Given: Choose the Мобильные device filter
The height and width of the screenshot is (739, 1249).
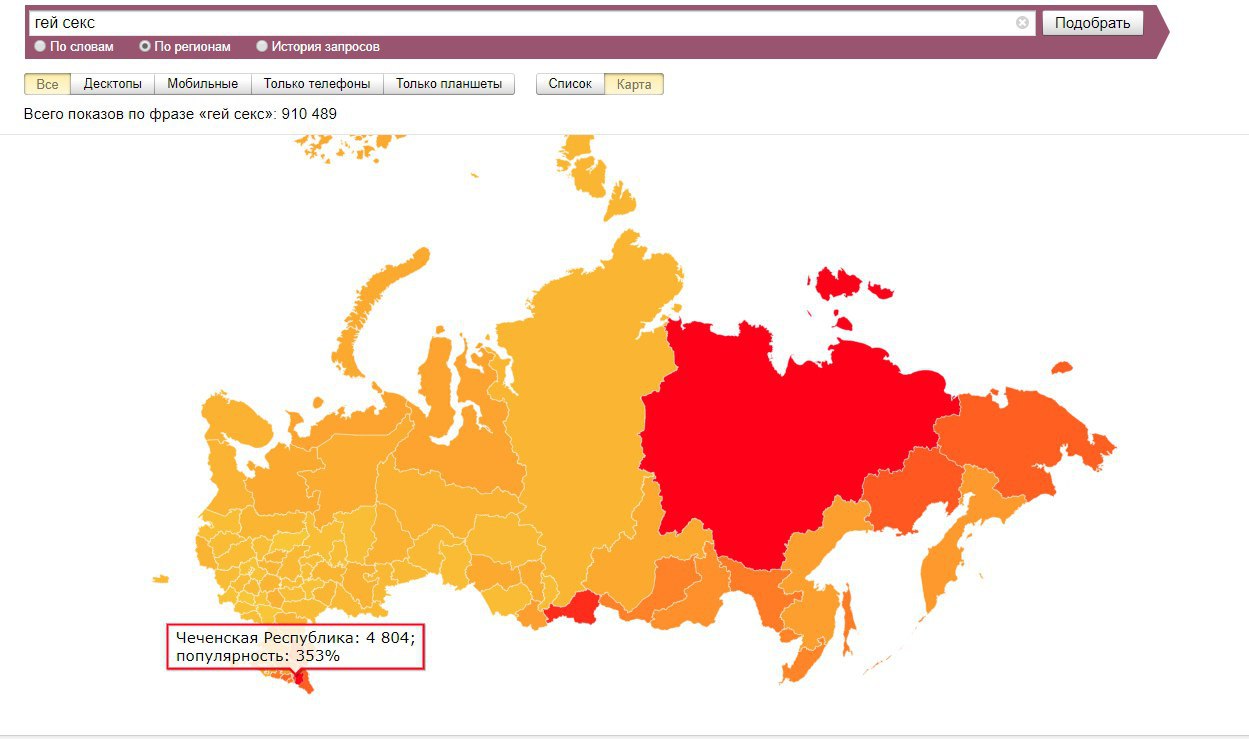Looking at the screenshot, I should pyautogui.click(x=203, y=84).
